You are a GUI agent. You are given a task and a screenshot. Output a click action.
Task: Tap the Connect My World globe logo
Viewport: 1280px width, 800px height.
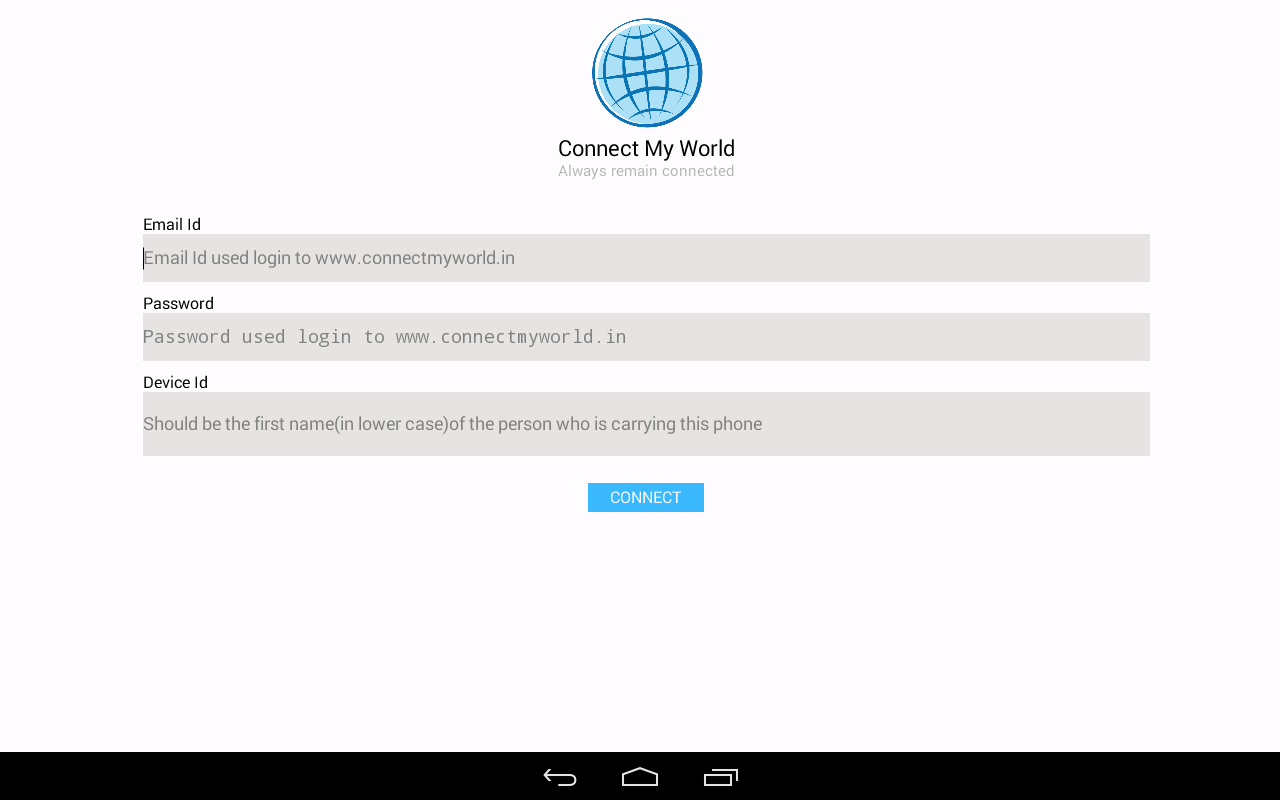pyautogui.click(x=647, y=72)
